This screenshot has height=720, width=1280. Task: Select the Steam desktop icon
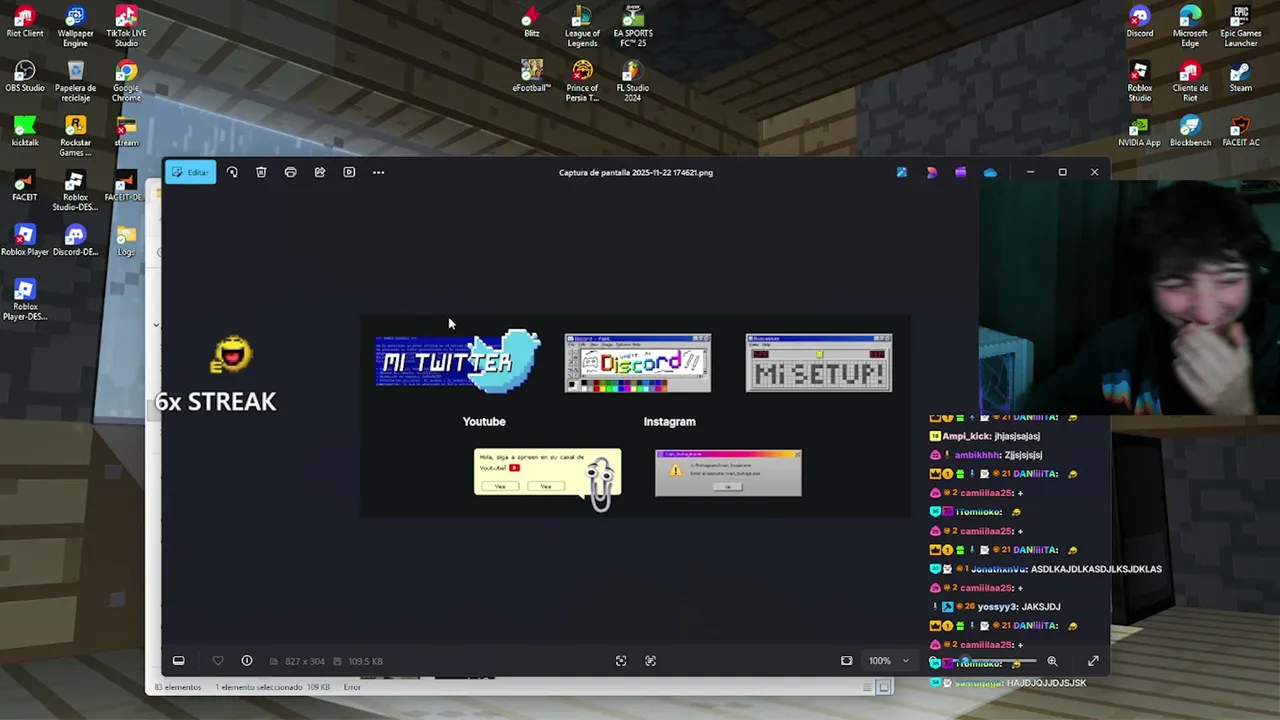(1241, 77)
